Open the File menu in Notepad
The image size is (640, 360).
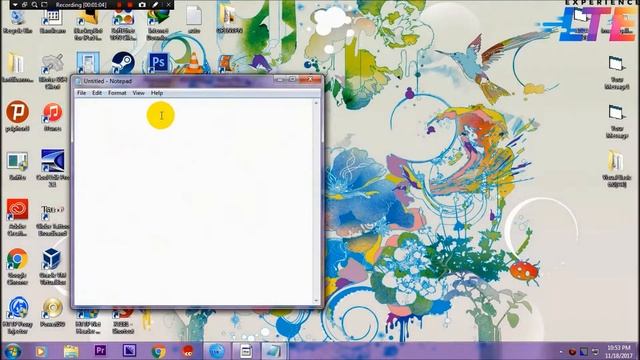coord(81,93)
